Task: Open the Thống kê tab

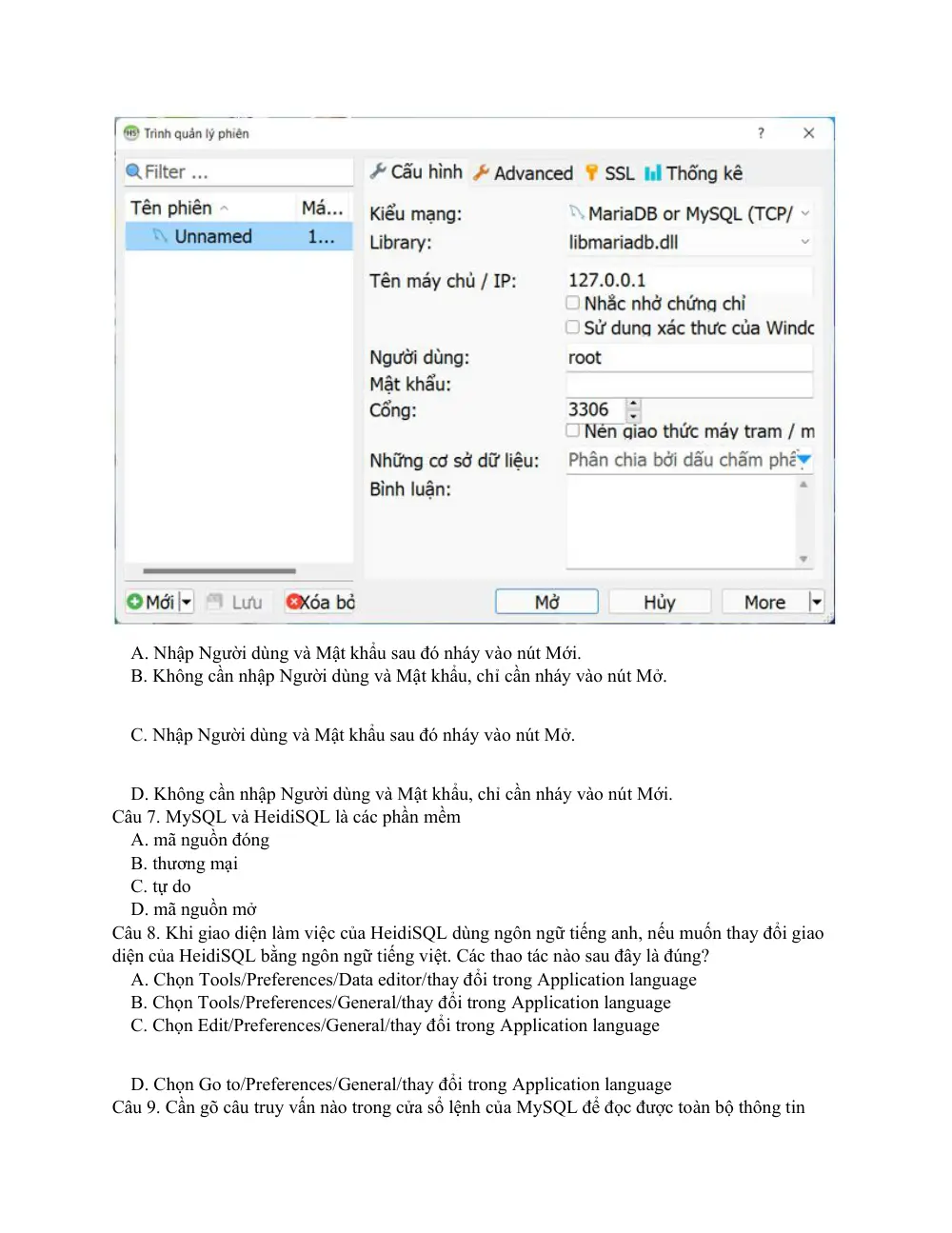Action: (694, 172)
